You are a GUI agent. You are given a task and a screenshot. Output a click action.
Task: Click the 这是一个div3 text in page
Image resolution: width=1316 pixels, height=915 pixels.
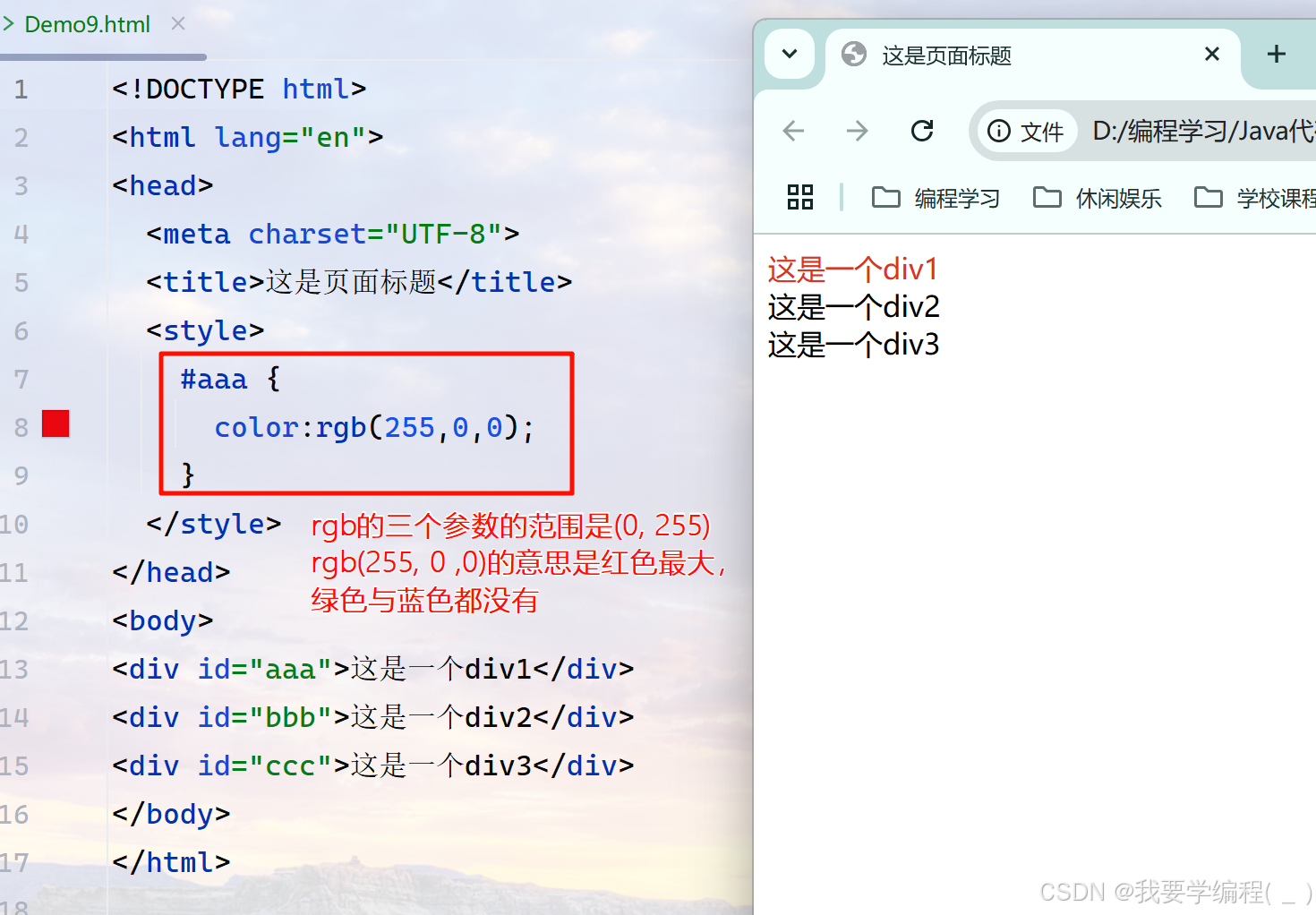(853, 345)
